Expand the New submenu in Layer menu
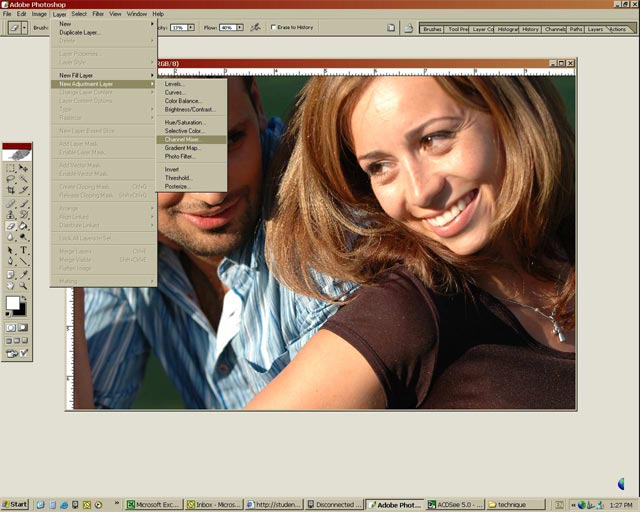This screenshot has height=512, width=640. point(104,24)
